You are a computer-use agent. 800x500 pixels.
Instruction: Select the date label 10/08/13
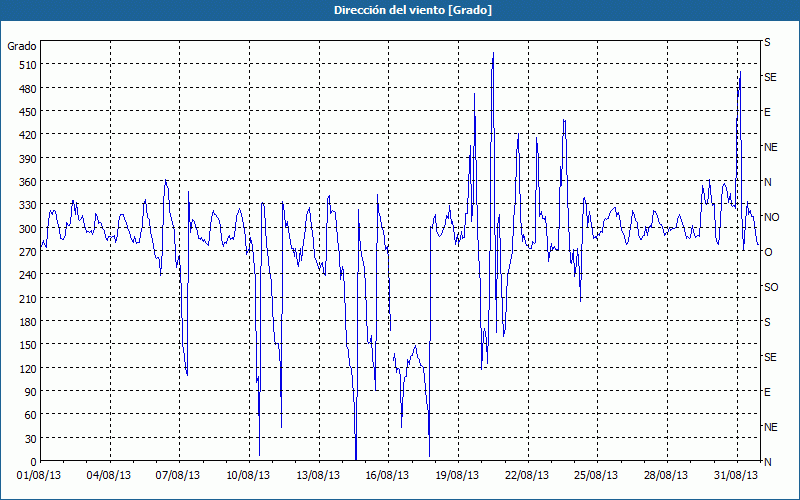tap(248, 476)
